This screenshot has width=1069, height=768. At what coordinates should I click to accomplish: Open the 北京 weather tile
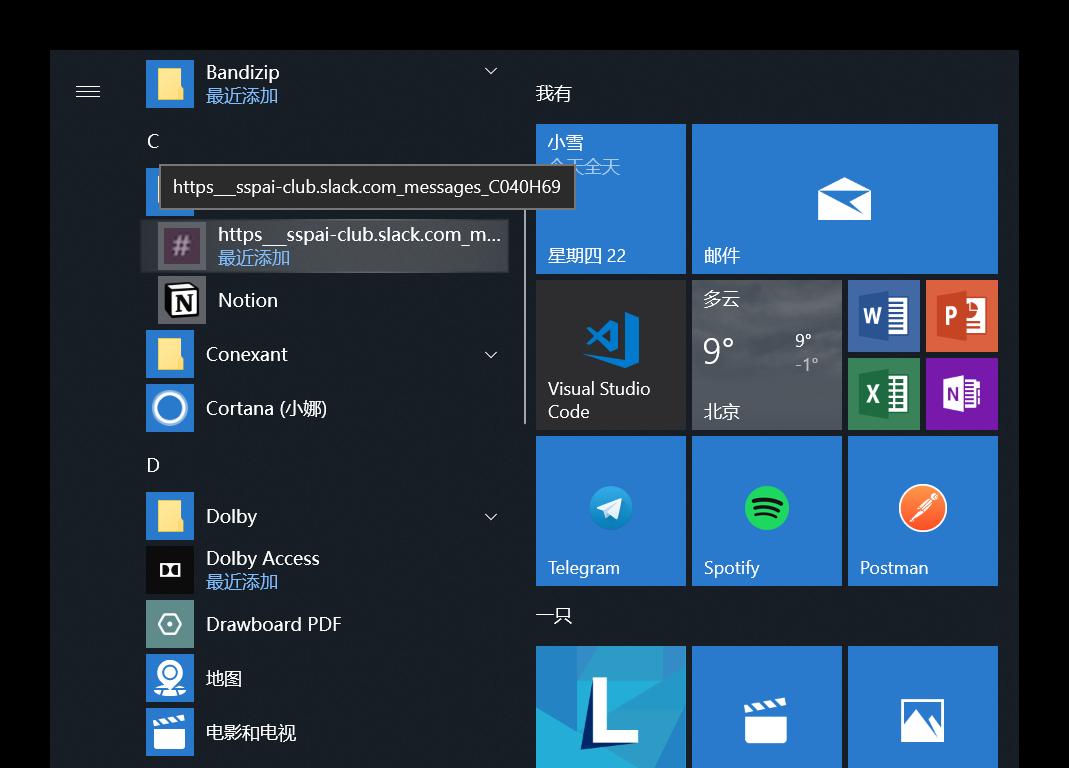pos(767,355)
